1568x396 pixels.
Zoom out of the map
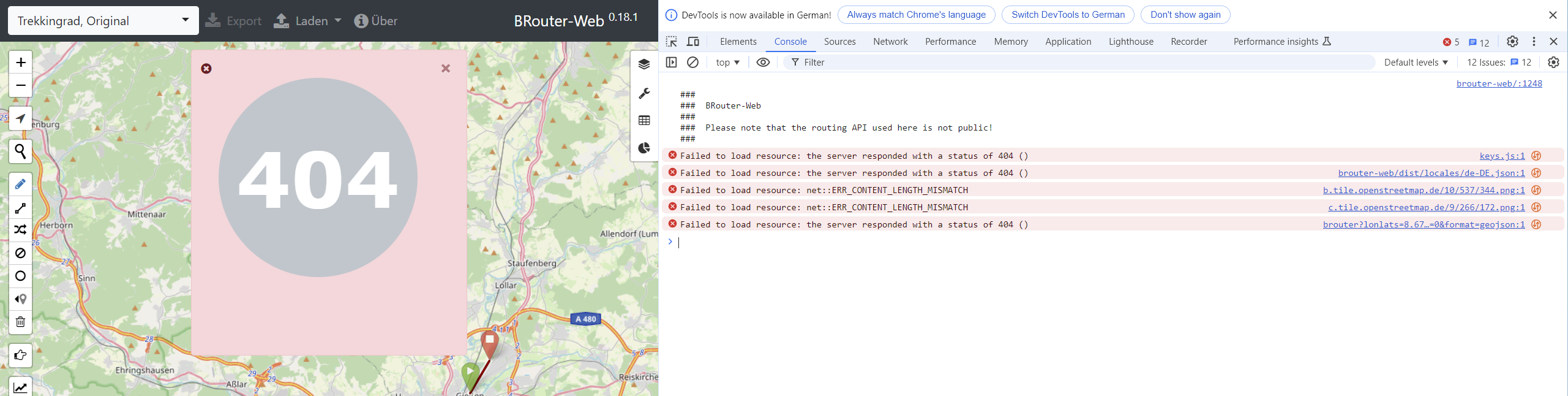[20, 85]
